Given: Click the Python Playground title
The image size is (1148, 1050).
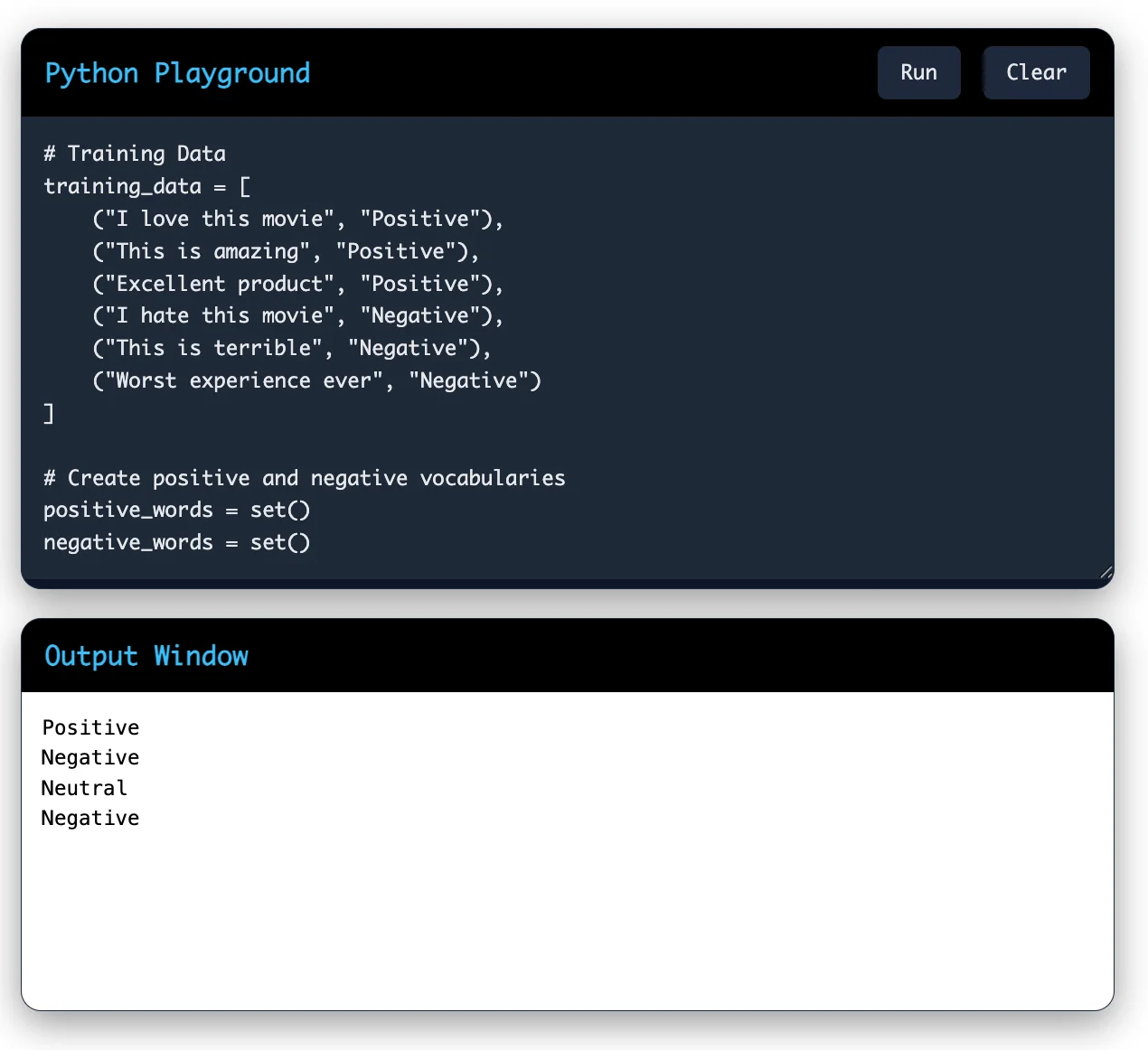Looking at the screenshot, I should pyautogui.click(x=177, y=73).
